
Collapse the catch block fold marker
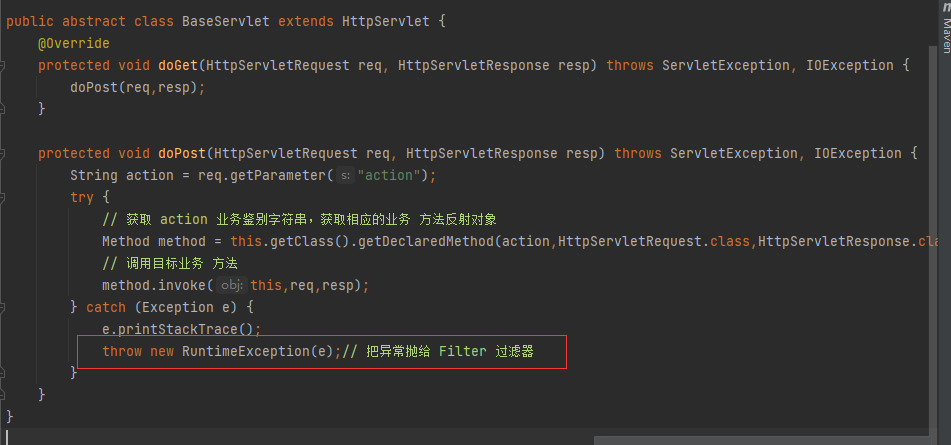pos(3,307)
